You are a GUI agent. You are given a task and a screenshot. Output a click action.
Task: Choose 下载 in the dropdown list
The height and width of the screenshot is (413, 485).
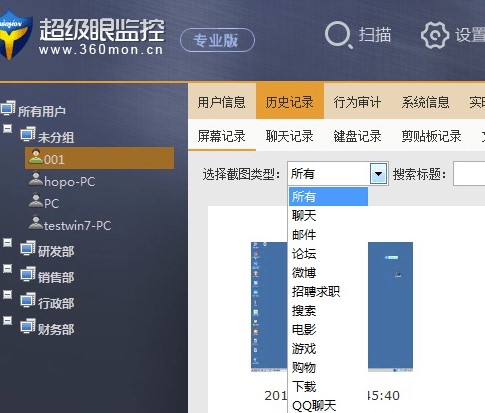(328, 387)
